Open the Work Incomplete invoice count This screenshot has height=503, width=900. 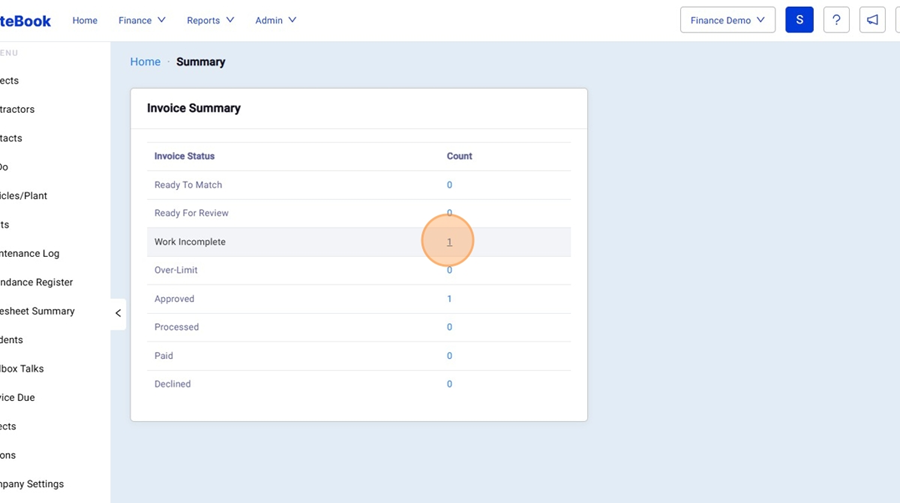(x=449, y=242)
